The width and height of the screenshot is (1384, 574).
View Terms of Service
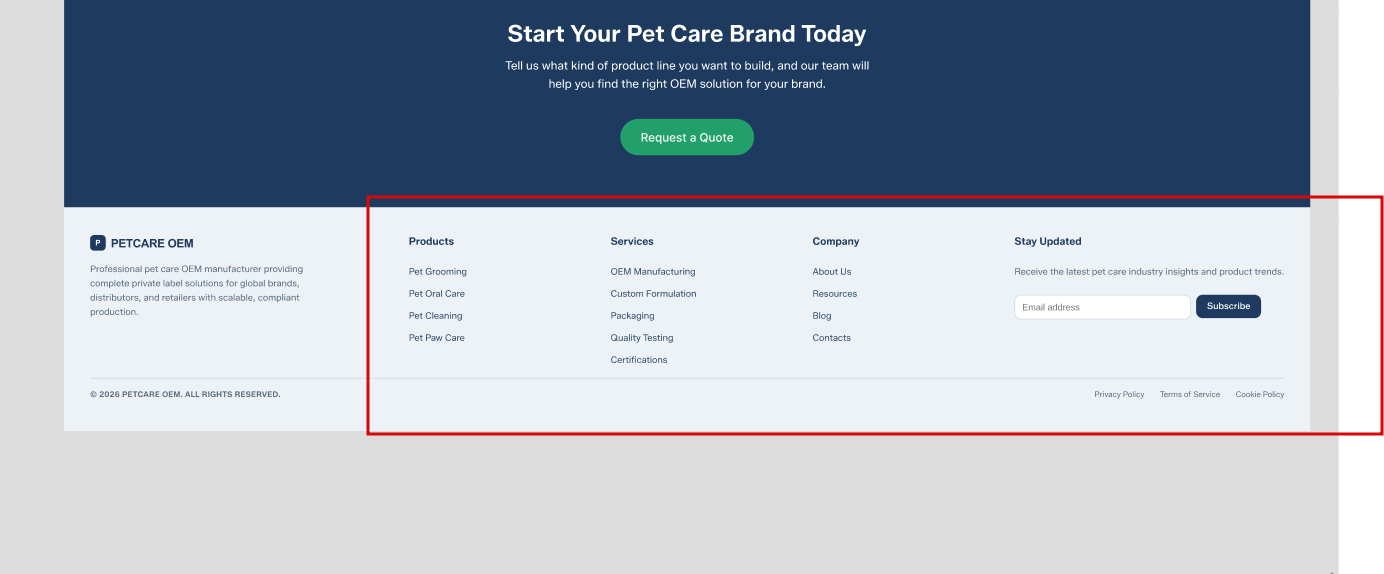pos(1189,394)
